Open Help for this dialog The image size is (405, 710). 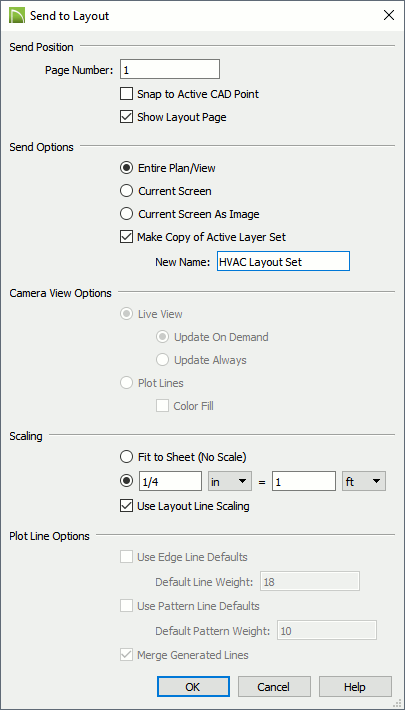pos(355,686)
